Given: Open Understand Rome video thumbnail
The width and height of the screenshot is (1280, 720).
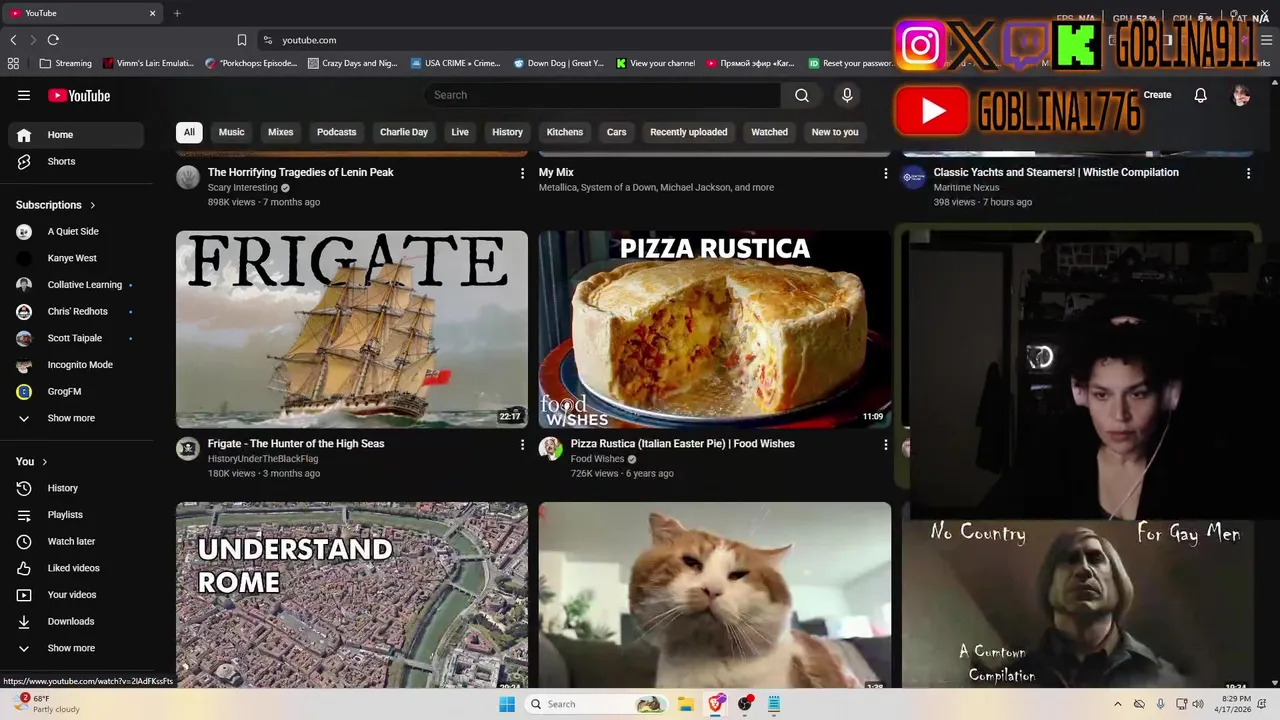Looking at the screenshot, I should [352, 595].
